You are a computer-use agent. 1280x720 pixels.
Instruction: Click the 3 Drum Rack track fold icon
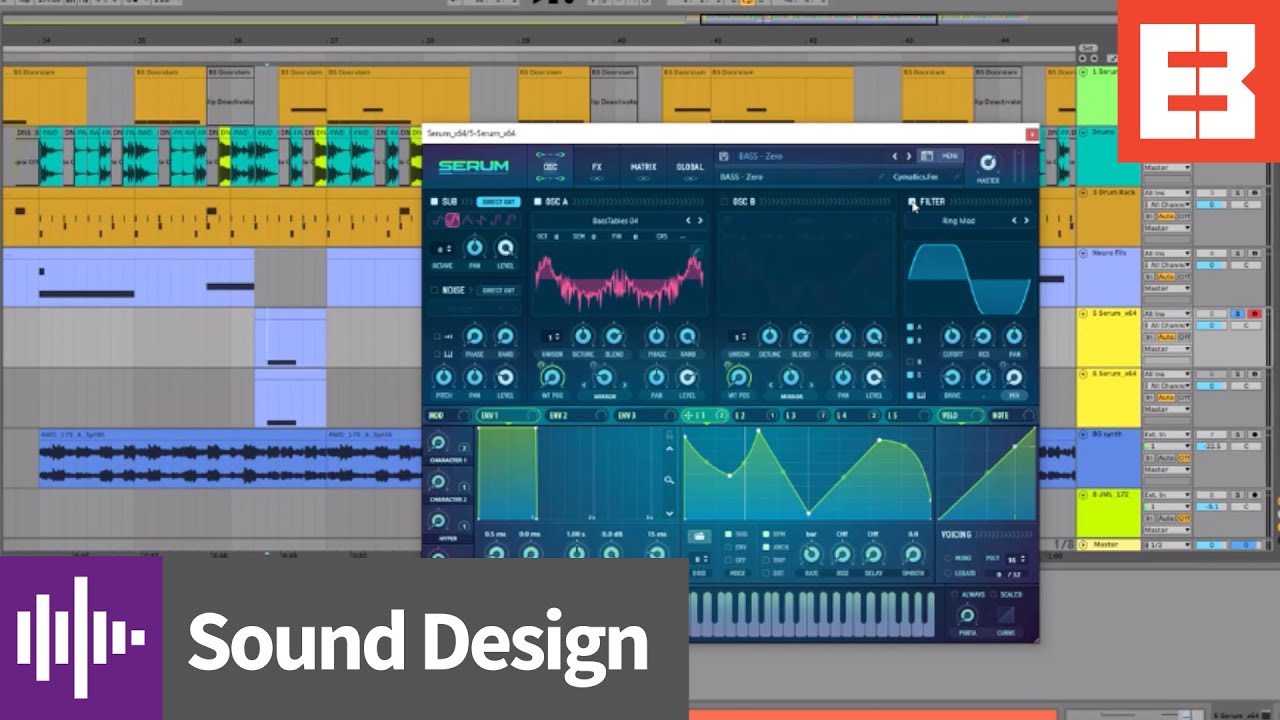pyautogui.click(x=1084, y=193)
